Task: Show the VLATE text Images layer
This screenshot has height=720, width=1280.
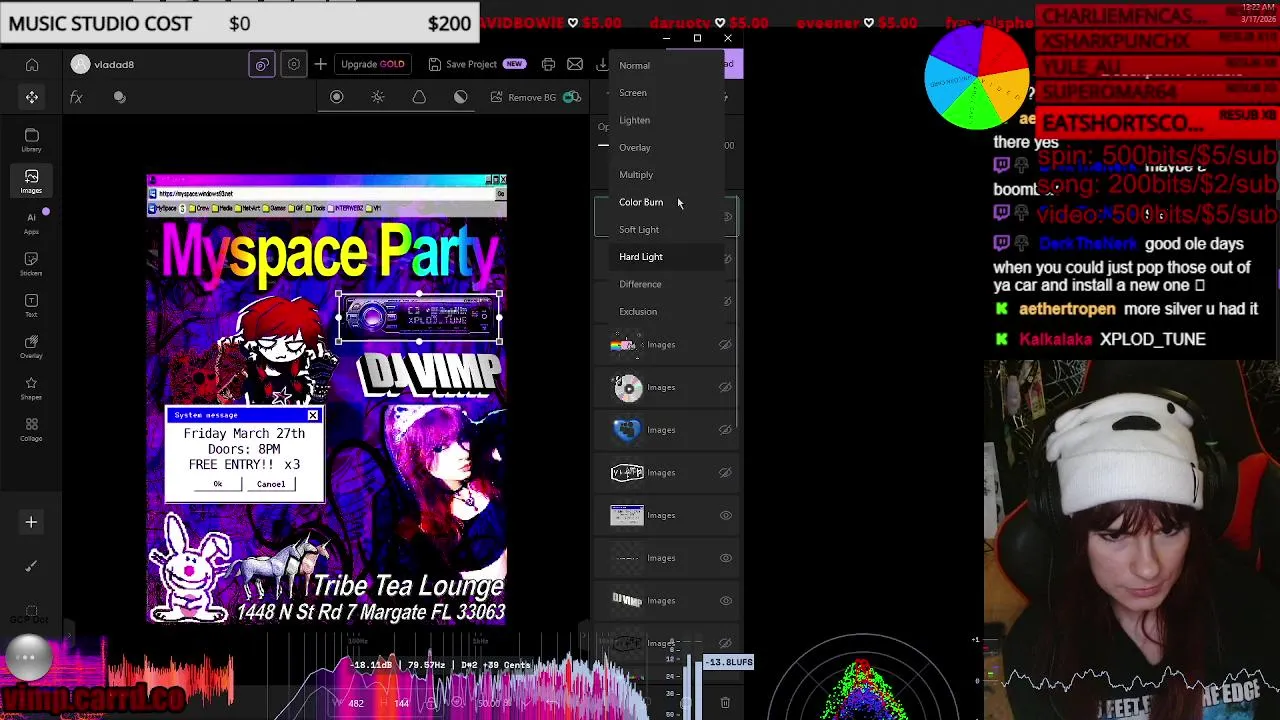Action: [x=726, y=473]
